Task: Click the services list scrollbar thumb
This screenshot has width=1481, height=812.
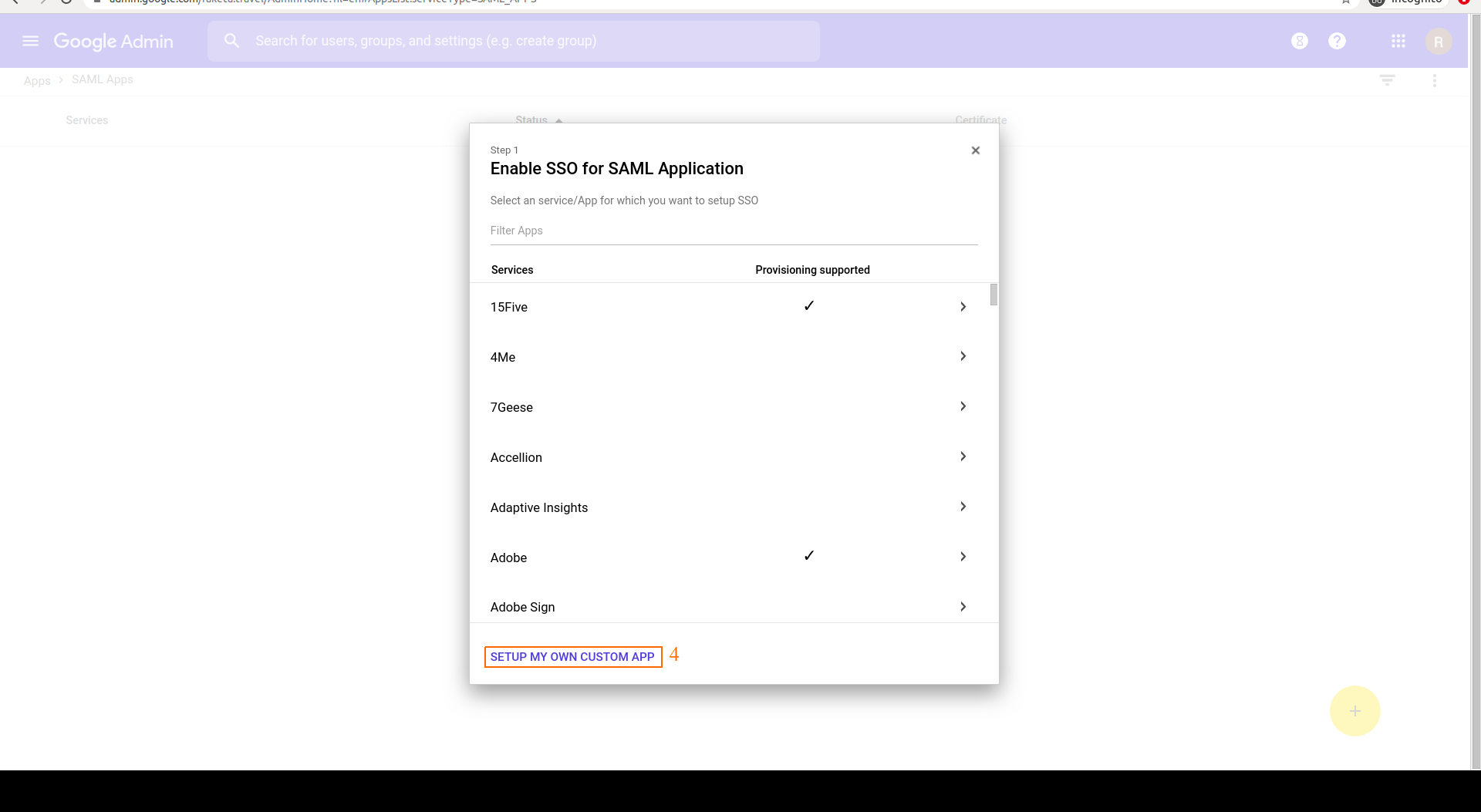Action: tap(994, 295)
